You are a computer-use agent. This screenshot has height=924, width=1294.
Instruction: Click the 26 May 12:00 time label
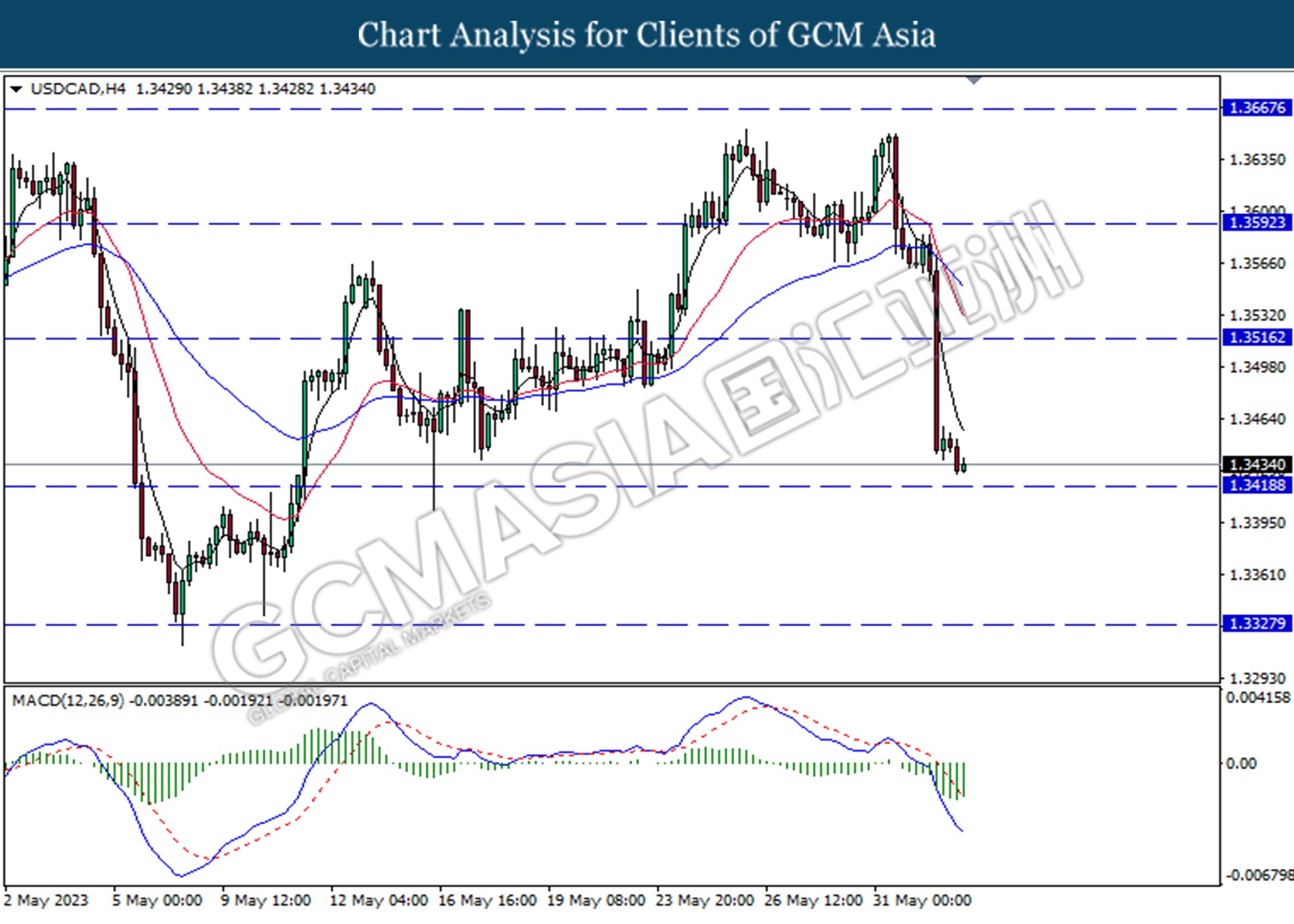tap(813, 901)
